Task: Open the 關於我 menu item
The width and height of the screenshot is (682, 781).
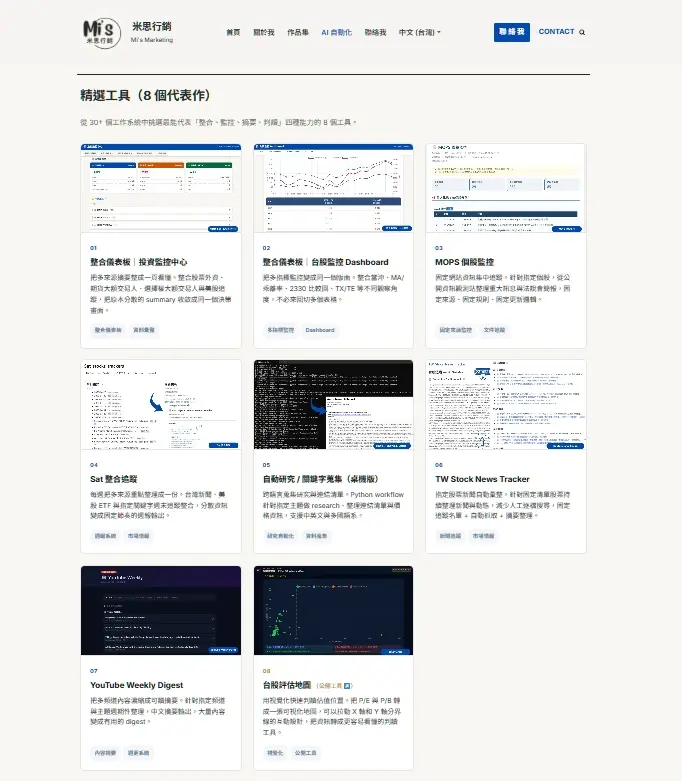Action: [263, 32]
